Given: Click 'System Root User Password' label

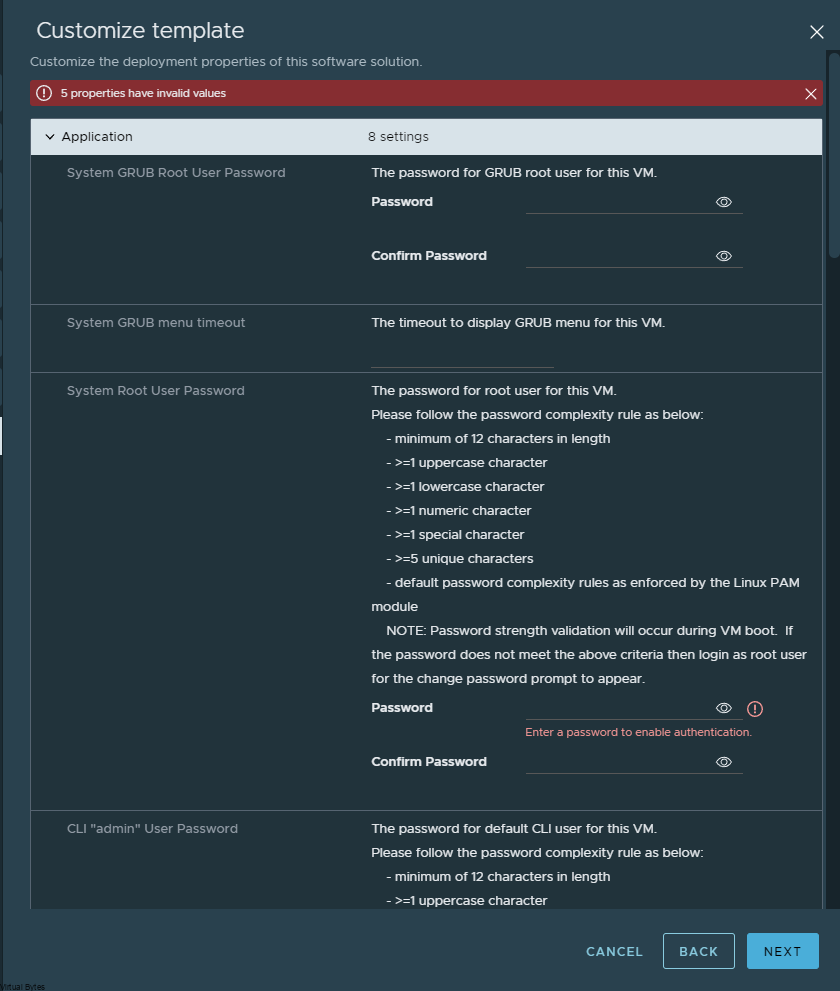Looking at the screenshot, I should point(155,391).
